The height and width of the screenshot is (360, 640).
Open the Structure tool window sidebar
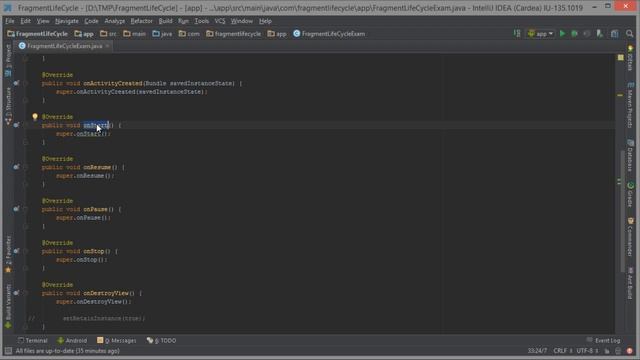8,105
